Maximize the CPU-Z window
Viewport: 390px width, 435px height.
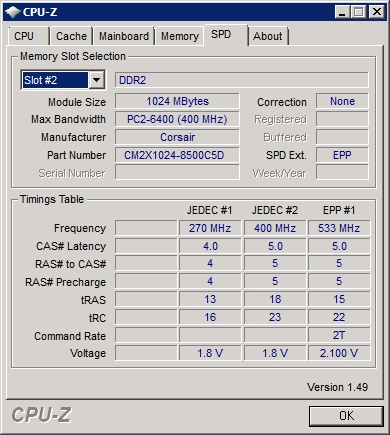click(x=359, y=12)
